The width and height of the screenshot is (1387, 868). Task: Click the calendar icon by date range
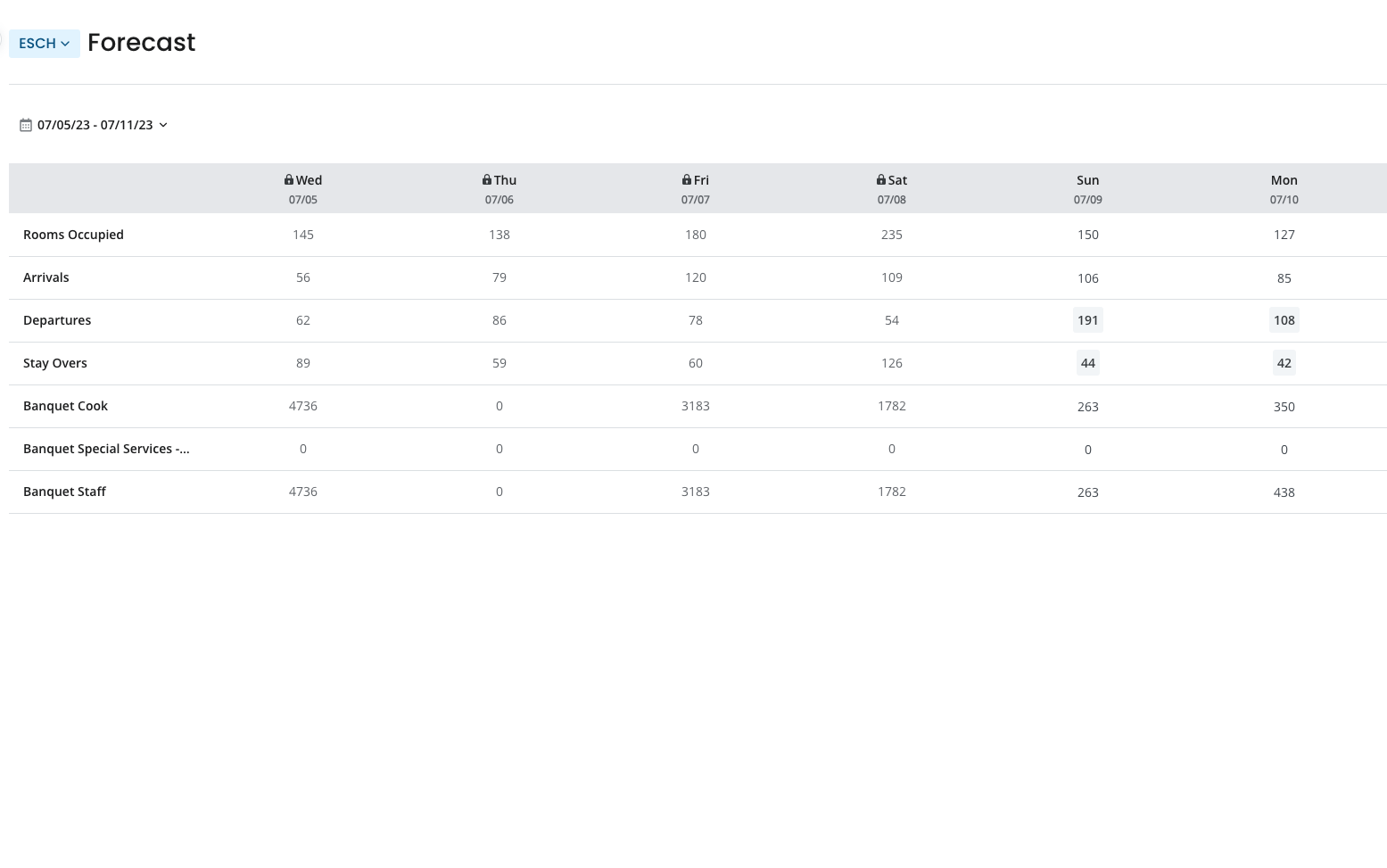click(26, 125)
